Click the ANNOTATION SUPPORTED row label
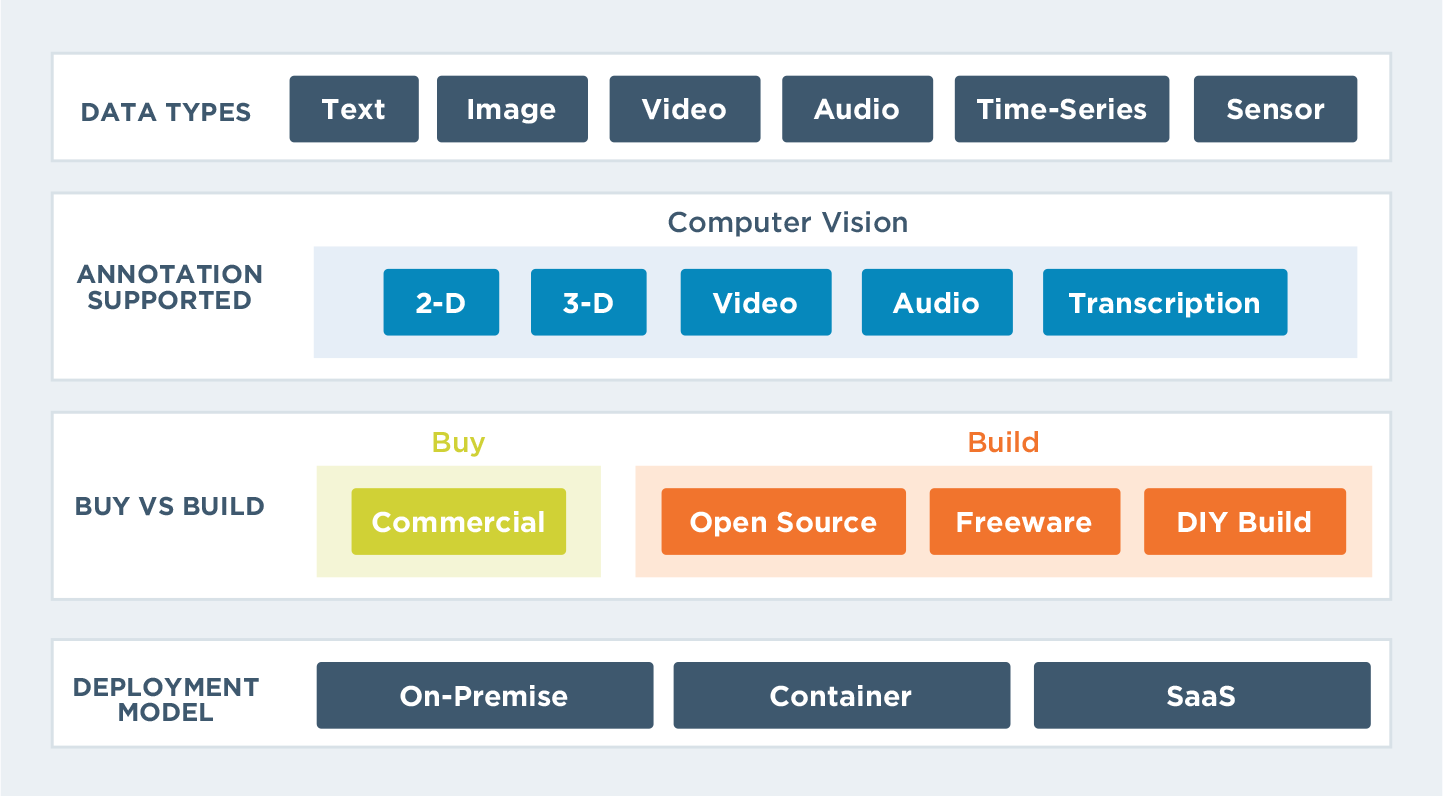This screenshot has width=1443, height=796. (x=170, y=287)
